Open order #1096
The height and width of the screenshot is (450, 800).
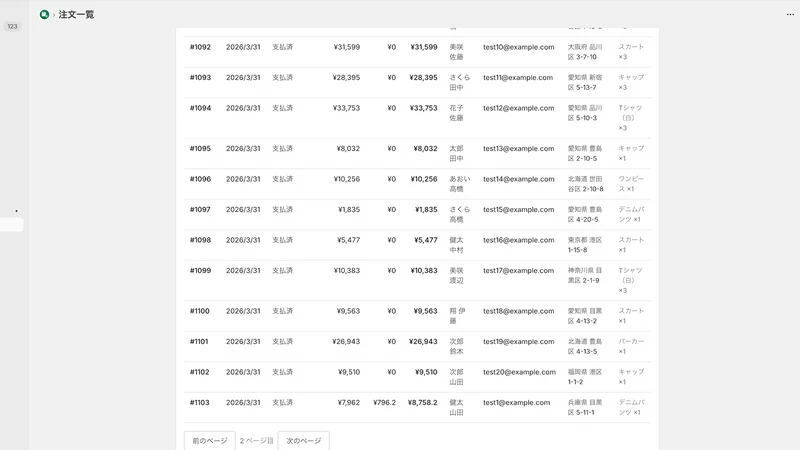(x=200, y=179)
